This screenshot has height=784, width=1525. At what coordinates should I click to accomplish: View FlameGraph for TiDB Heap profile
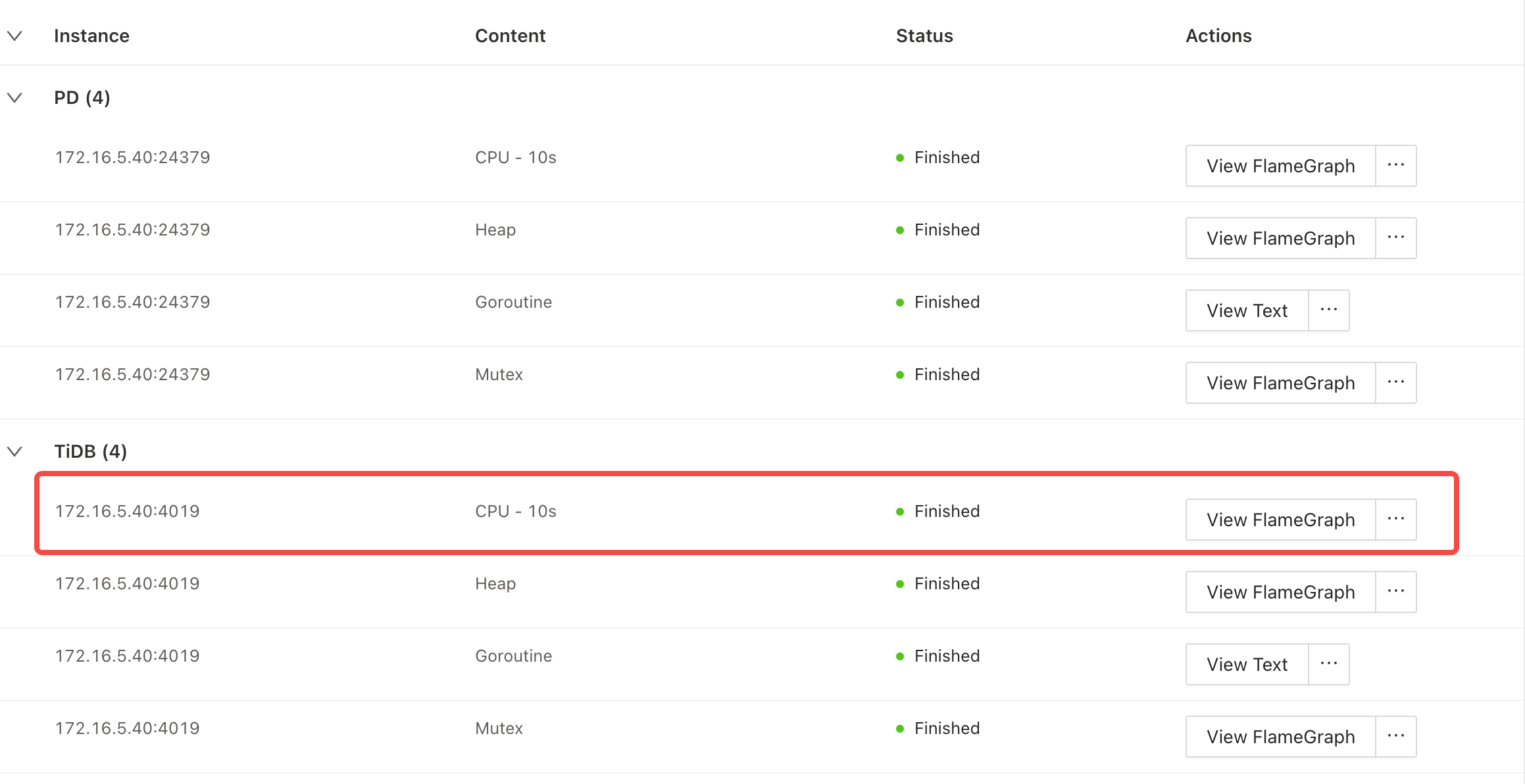click(1280, 592)
